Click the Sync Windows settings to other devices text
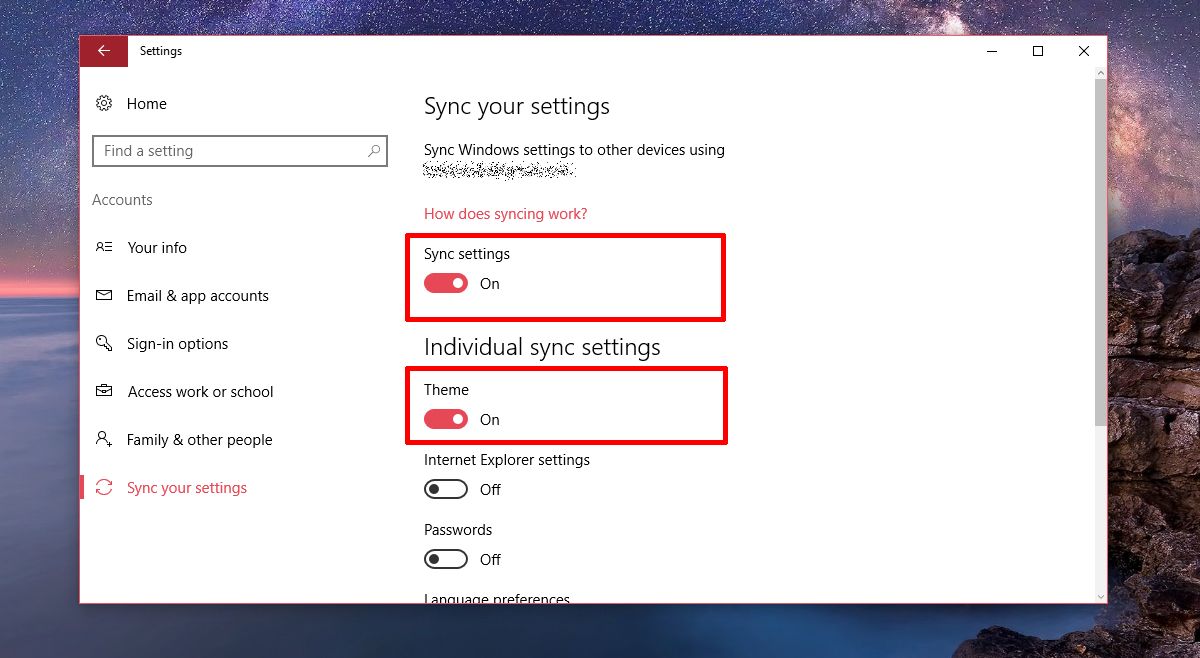This screenshot has height=658, width=1200. pos(574,150)
